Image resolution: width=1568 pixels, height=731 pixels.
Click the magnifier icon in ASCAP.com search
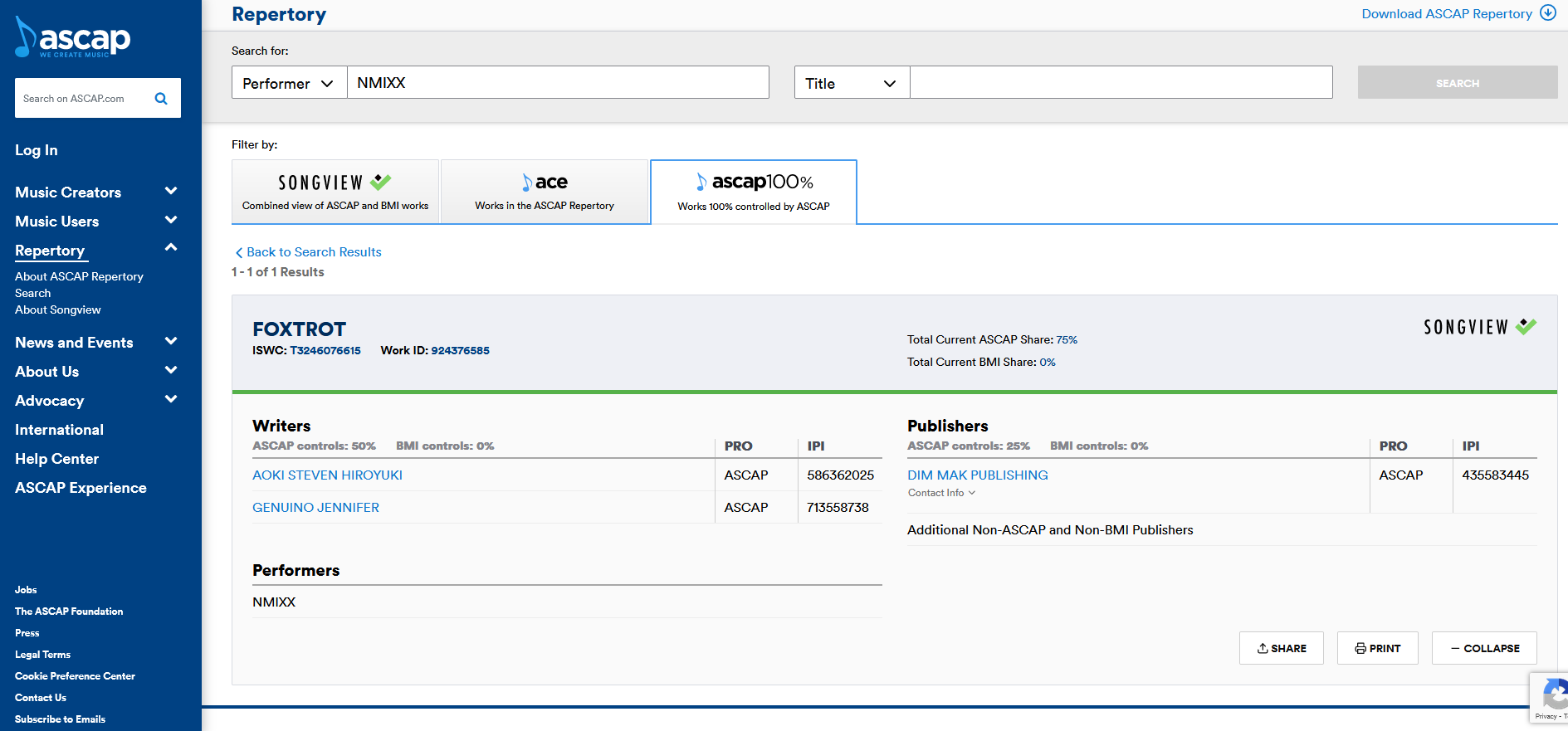[x=161, y=99]
